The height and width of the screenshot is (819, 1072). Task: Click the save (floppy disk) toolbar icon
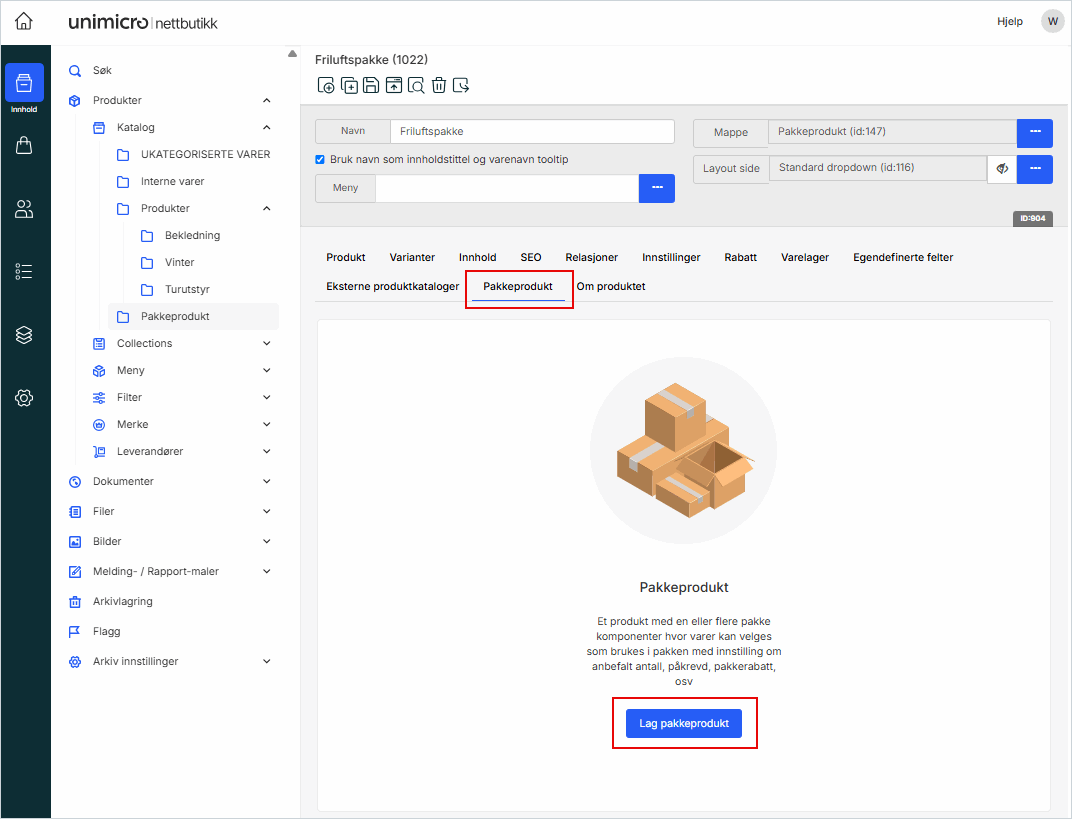point(371,86)
